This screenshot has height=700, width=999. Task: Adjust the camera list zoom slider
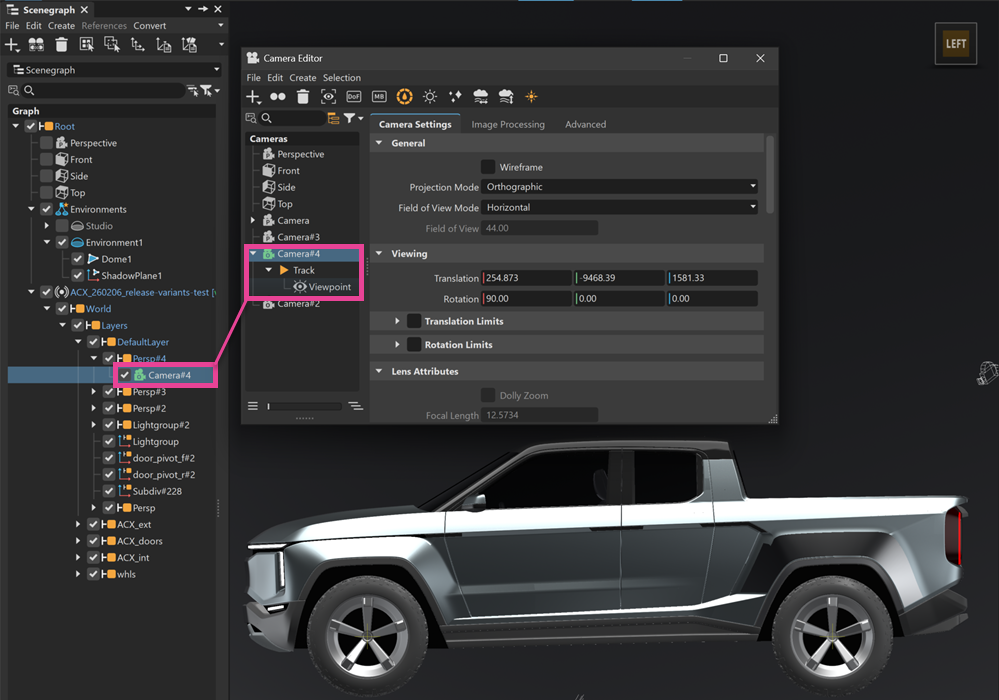(x=305, y=406)
